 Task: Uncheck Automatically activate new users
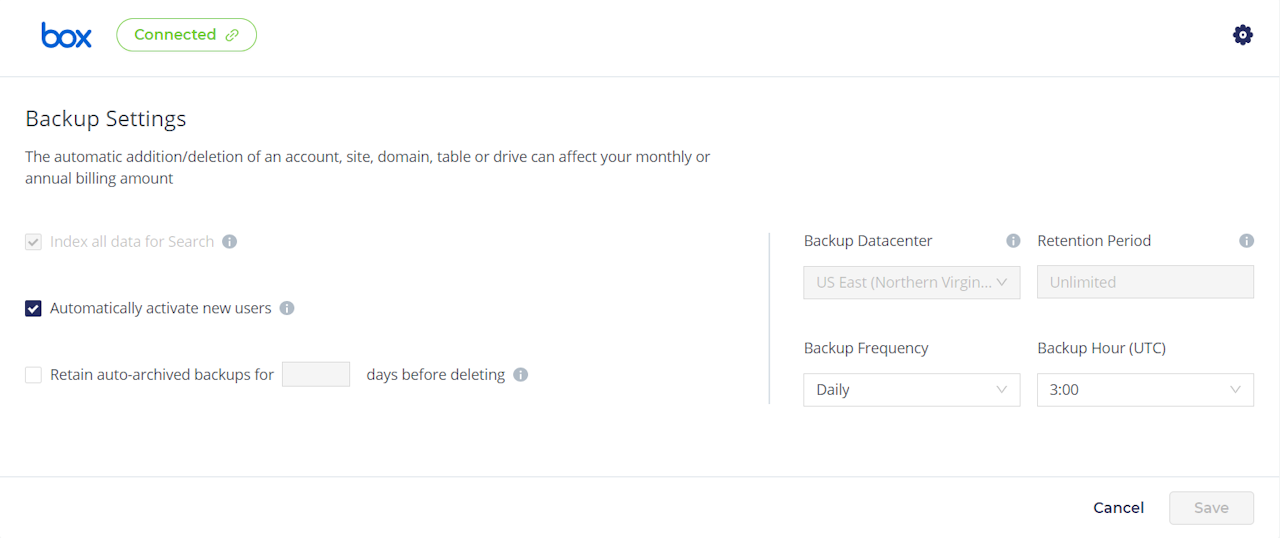coord(34,308)
